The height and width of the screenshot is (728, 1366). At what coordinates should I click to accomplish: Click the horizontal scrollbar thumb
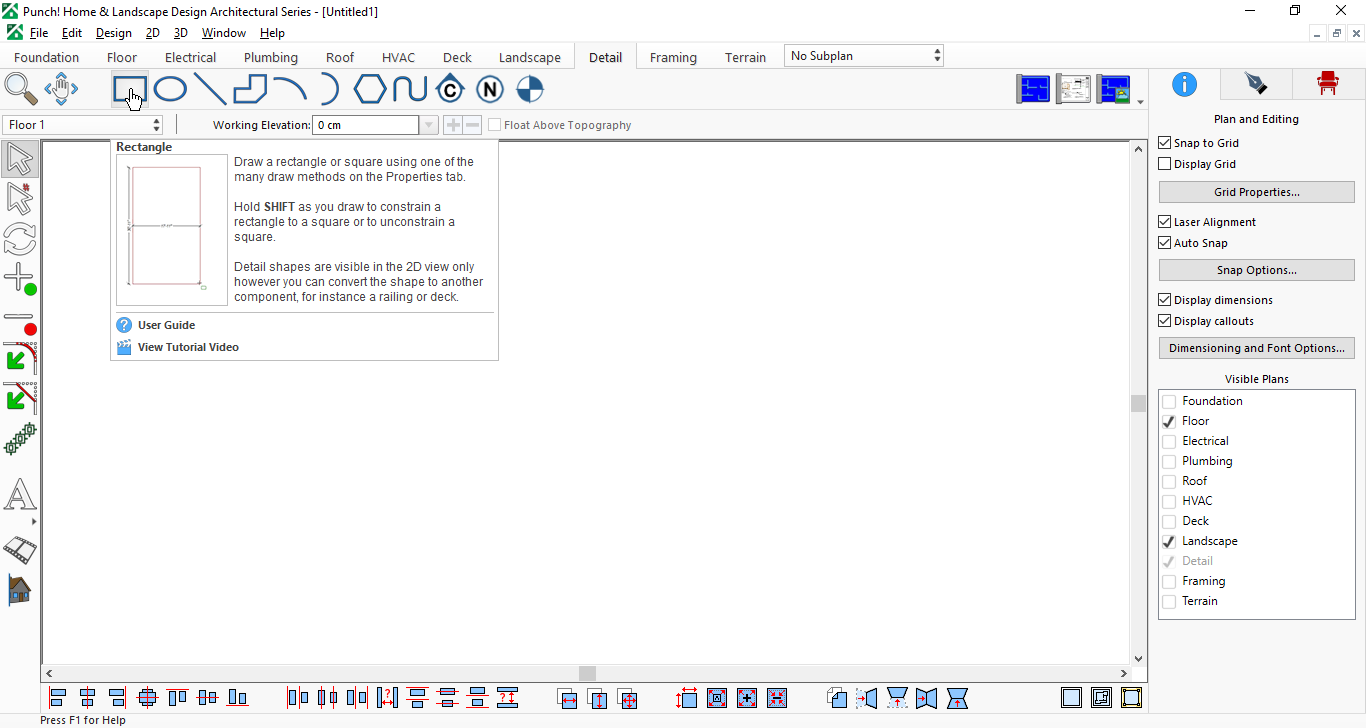tap(587, 674)
